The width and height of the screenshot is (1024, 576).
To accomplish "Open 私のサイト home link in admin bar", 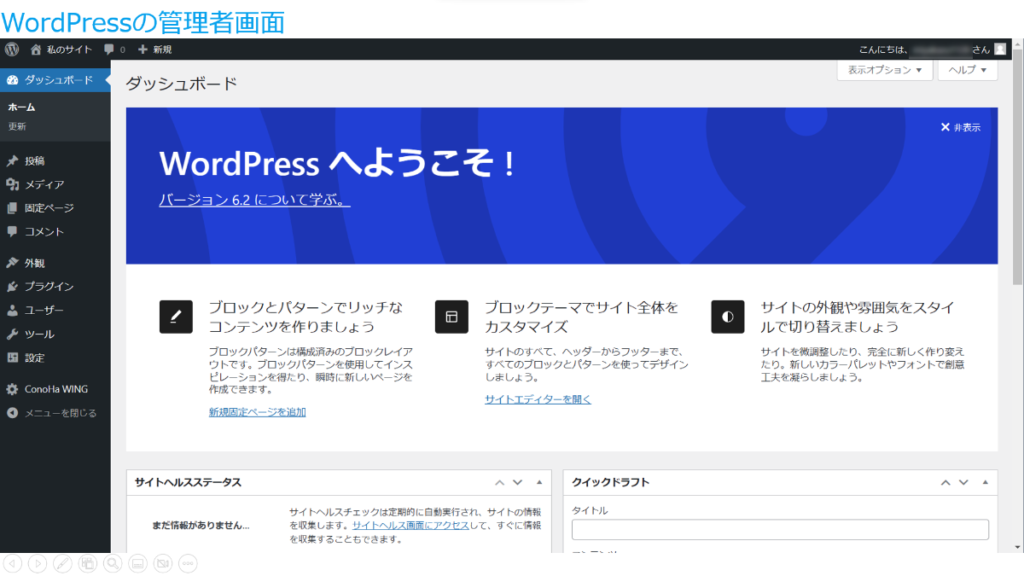I will coord(61,50).
